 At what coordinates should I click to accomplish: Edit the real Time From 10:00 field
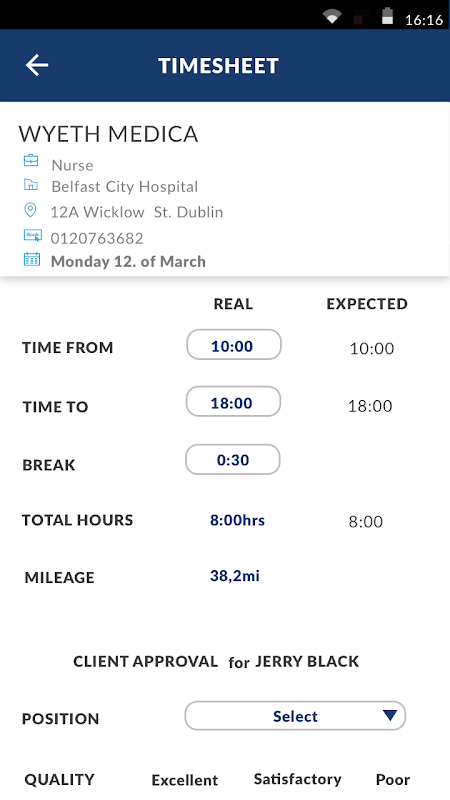(x=234, y=345)
